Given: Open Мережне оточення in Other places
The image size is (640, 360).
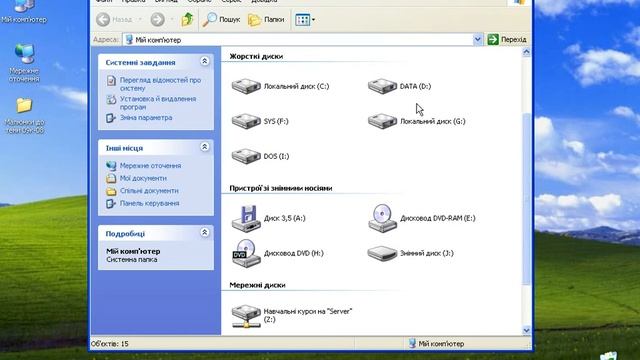Looking at the screenshot, I should tap(150, 166).
